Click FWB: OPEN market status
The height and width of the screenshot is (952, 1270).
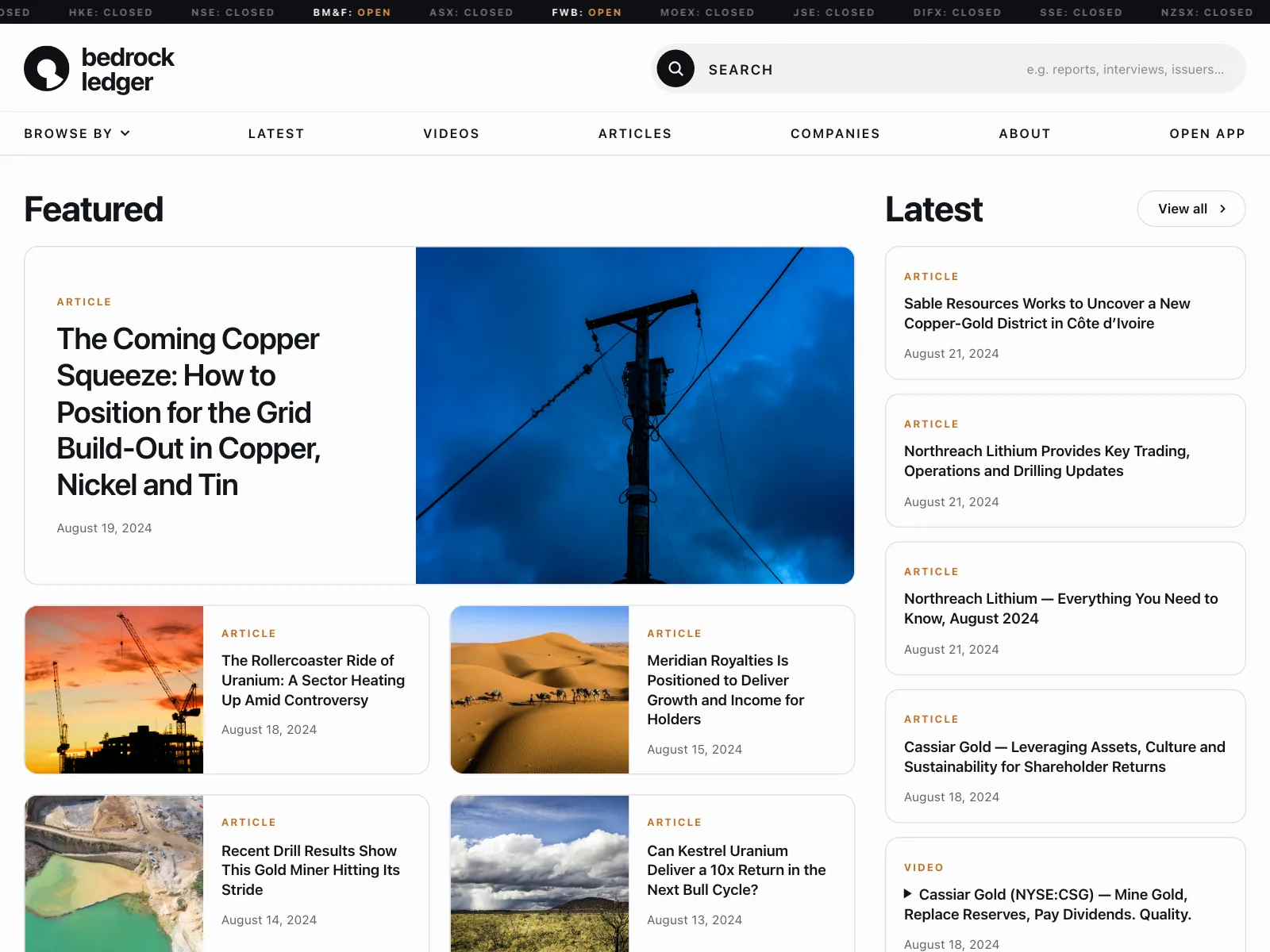(x=587, y=12)
